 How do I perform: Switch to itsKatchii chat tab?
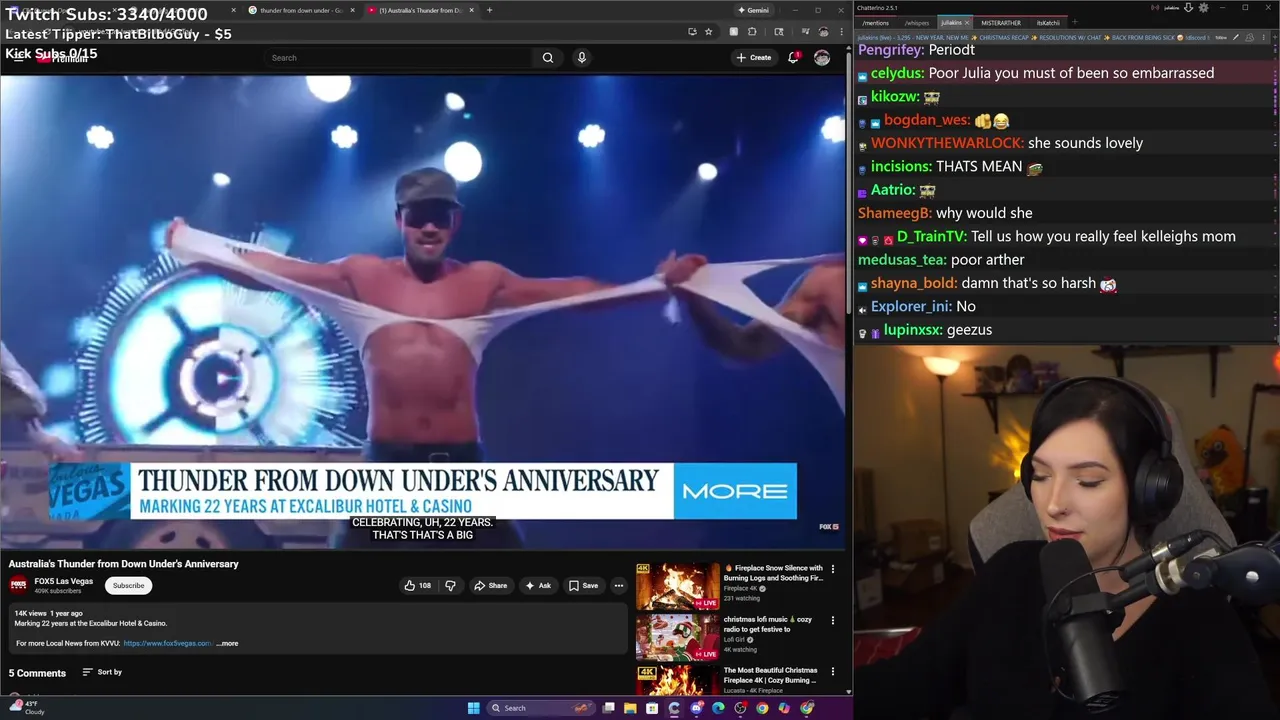[1048, 22]
